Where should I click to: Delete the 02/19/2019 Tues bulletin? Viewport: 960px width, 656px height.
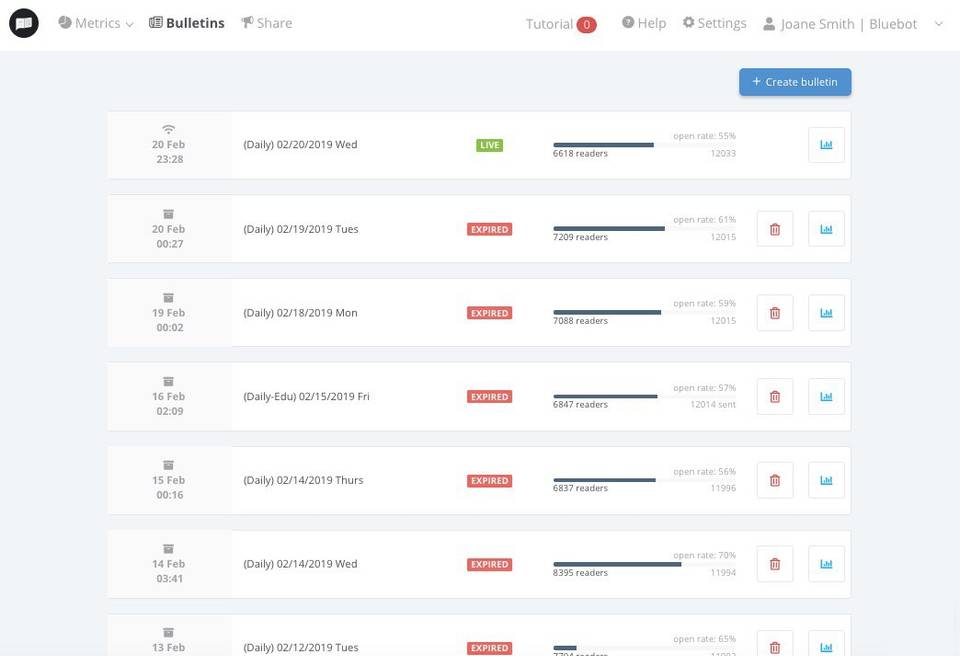coord(774,229)
